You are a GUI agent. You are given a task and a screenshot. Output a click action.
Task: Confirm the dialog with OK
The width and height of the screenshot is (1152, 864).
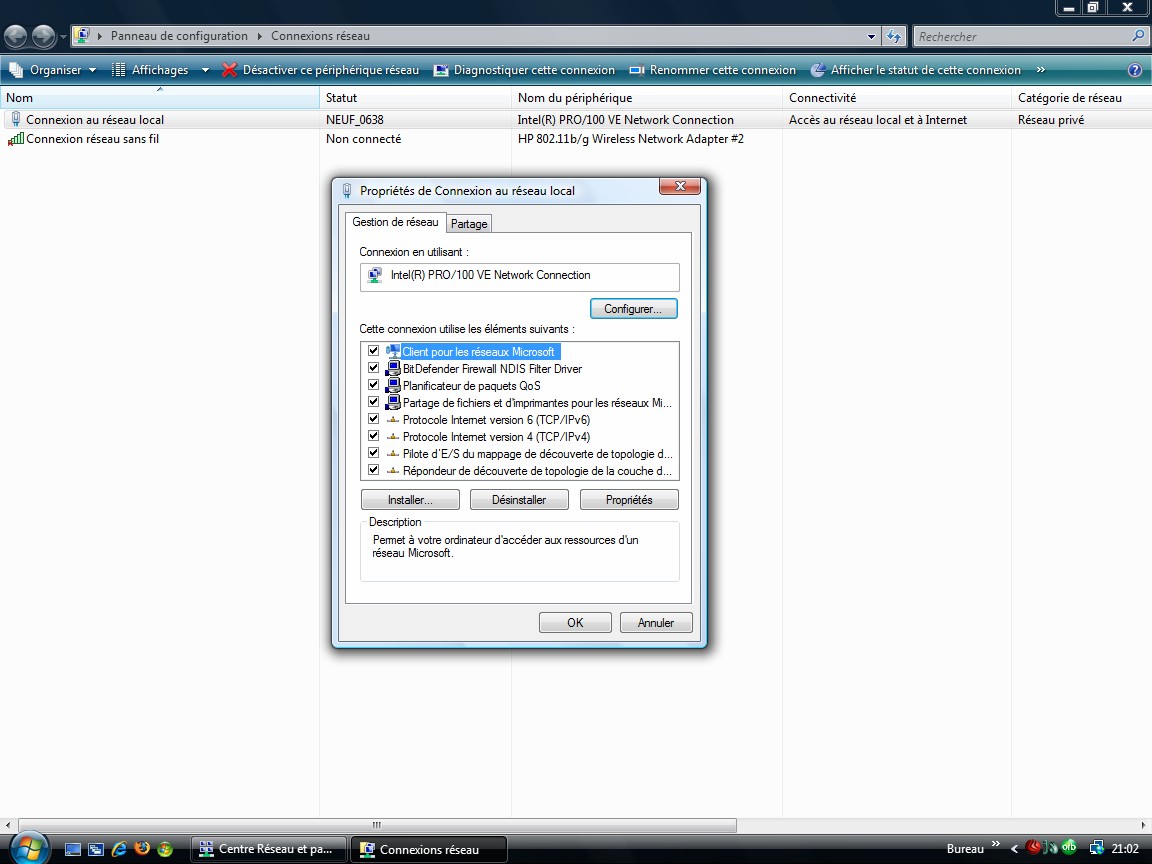[x=575, y=622]
